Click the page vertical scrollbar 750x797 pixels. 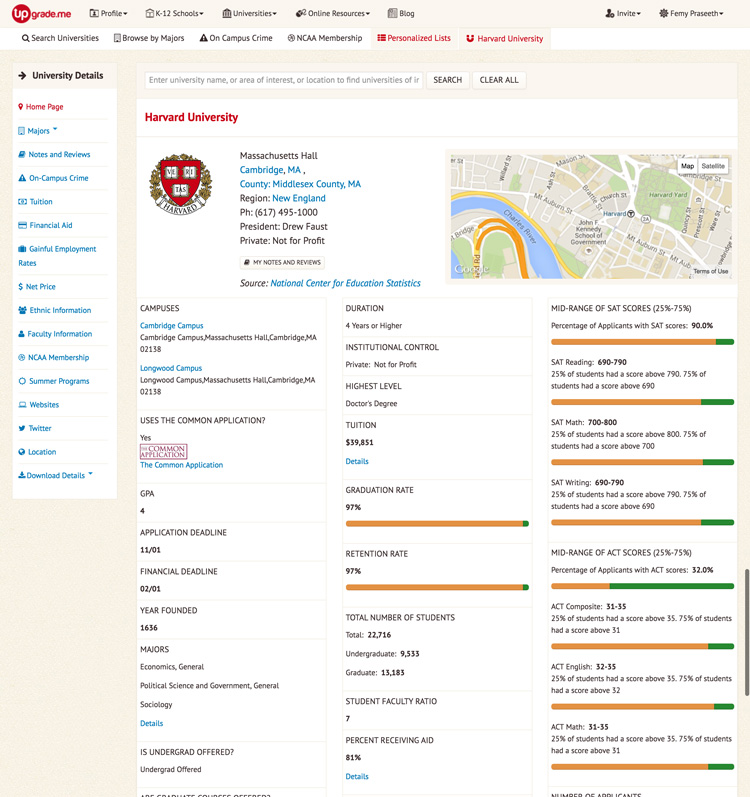click(x=746, y=633)
